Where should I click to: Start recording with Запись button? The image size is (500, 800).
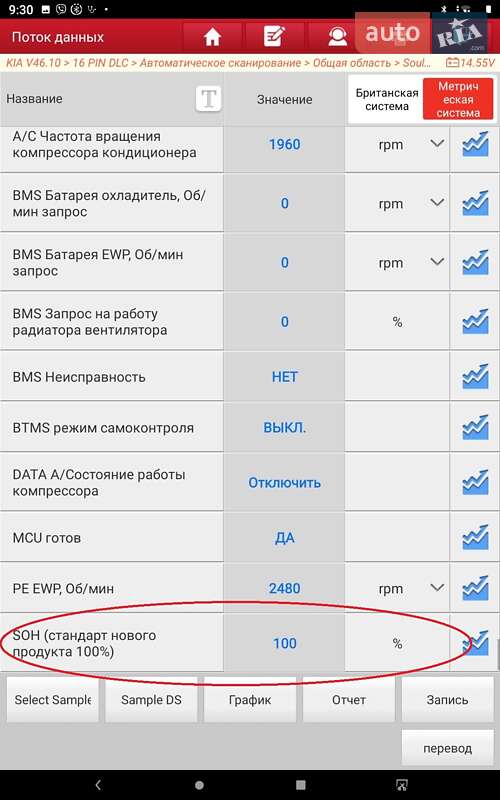point(447,699)
